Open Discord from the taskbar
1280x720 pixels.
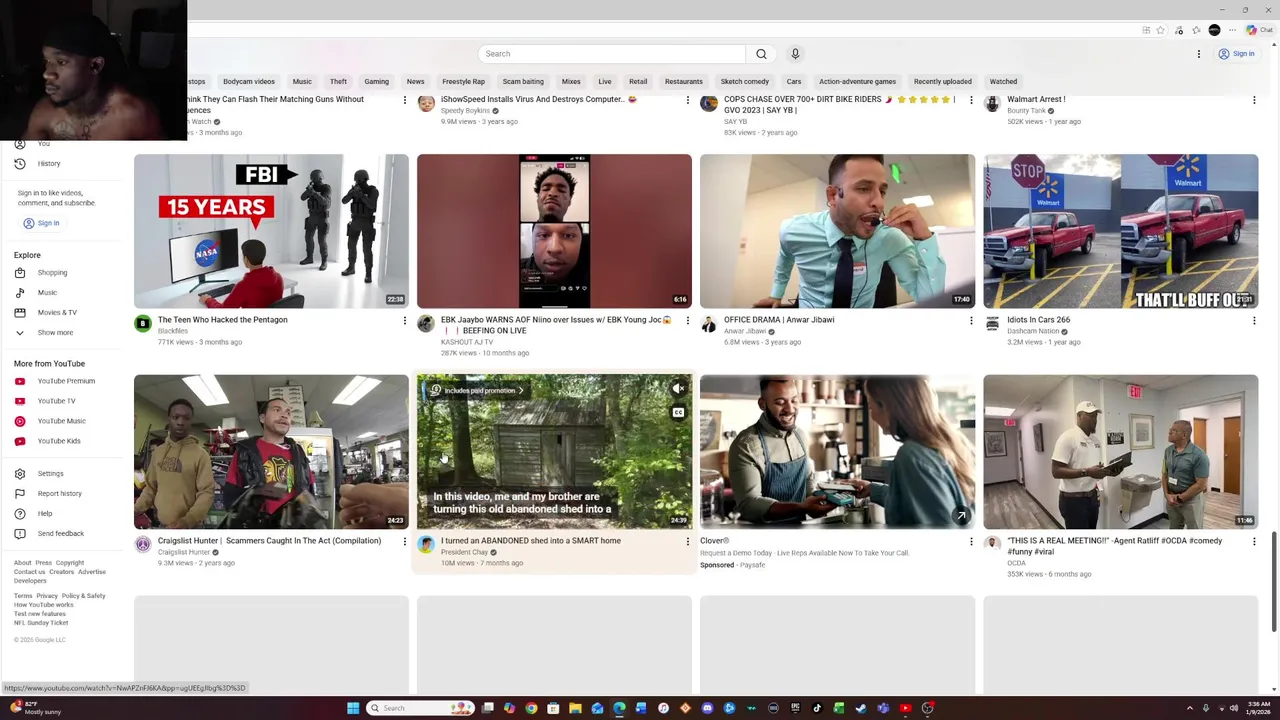[x=707, y=708]
